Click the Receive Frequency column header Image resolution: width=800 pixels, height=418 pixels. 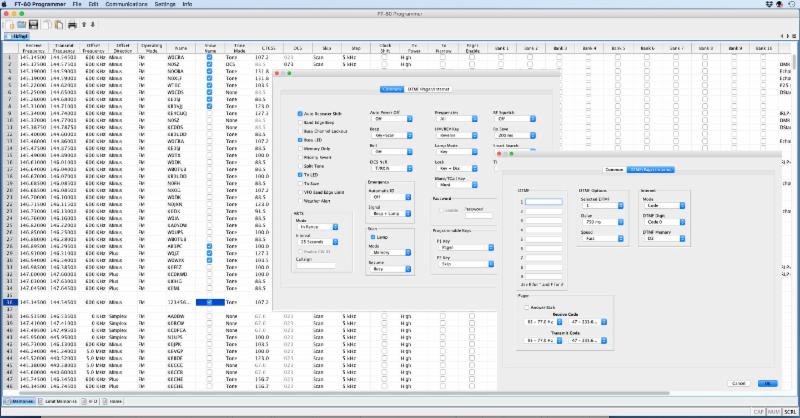tap(33, 48)
